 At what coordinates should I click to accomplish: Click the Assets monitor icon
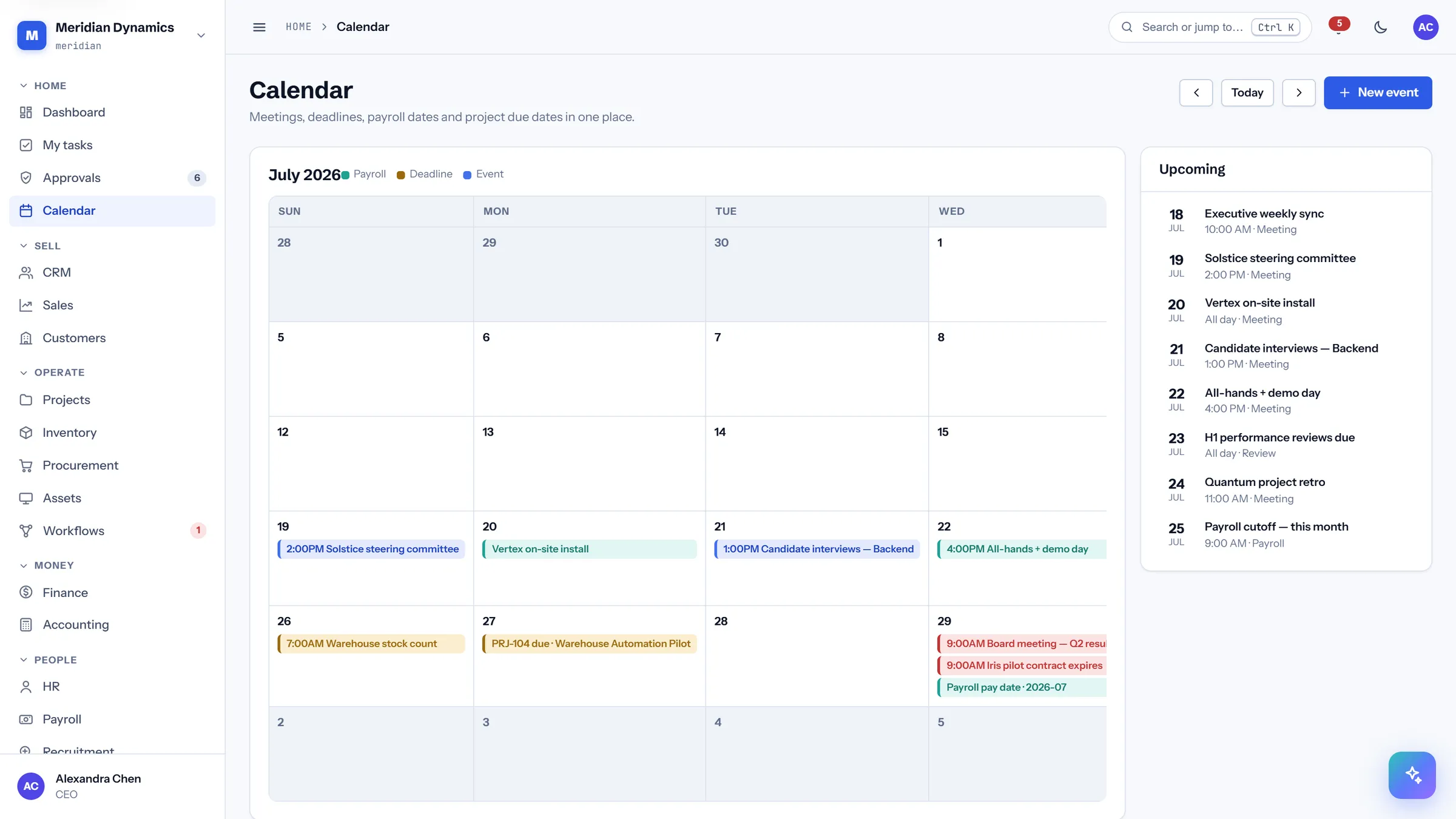point(25,498)
